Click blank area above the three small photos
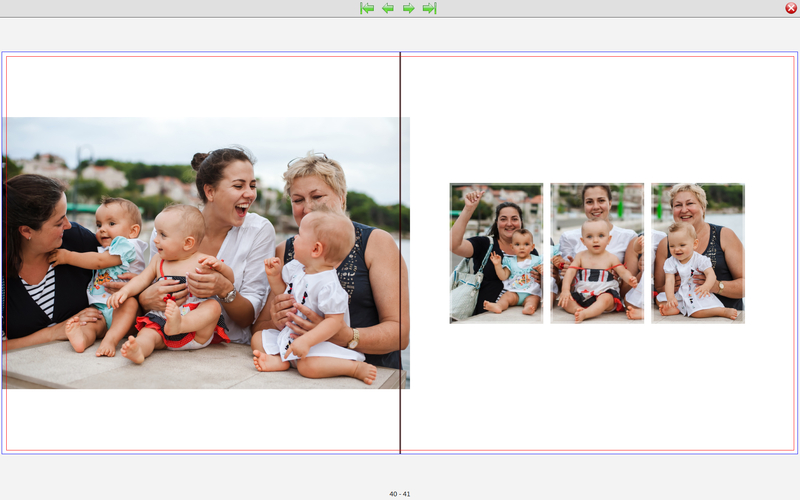 pos(597,120)
